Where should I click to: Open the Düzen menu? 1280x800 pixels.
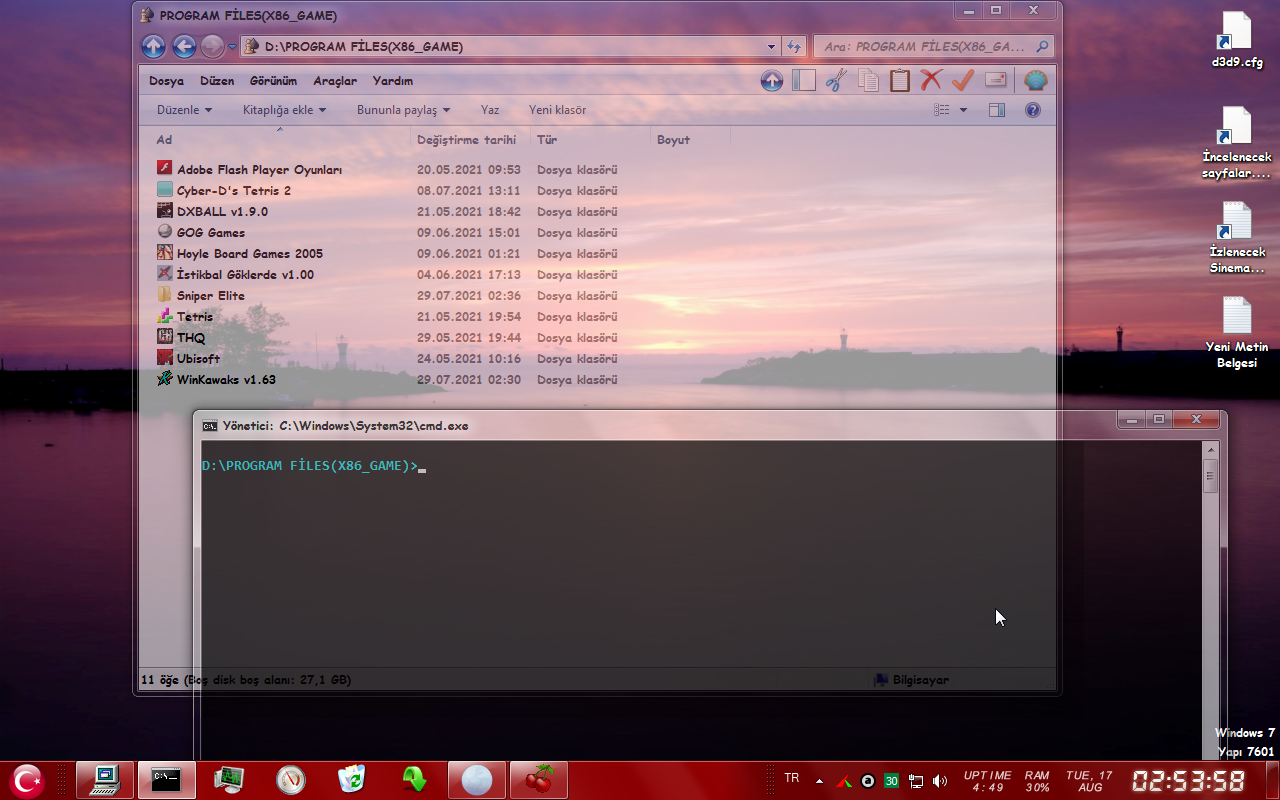[x=217, y=81]
